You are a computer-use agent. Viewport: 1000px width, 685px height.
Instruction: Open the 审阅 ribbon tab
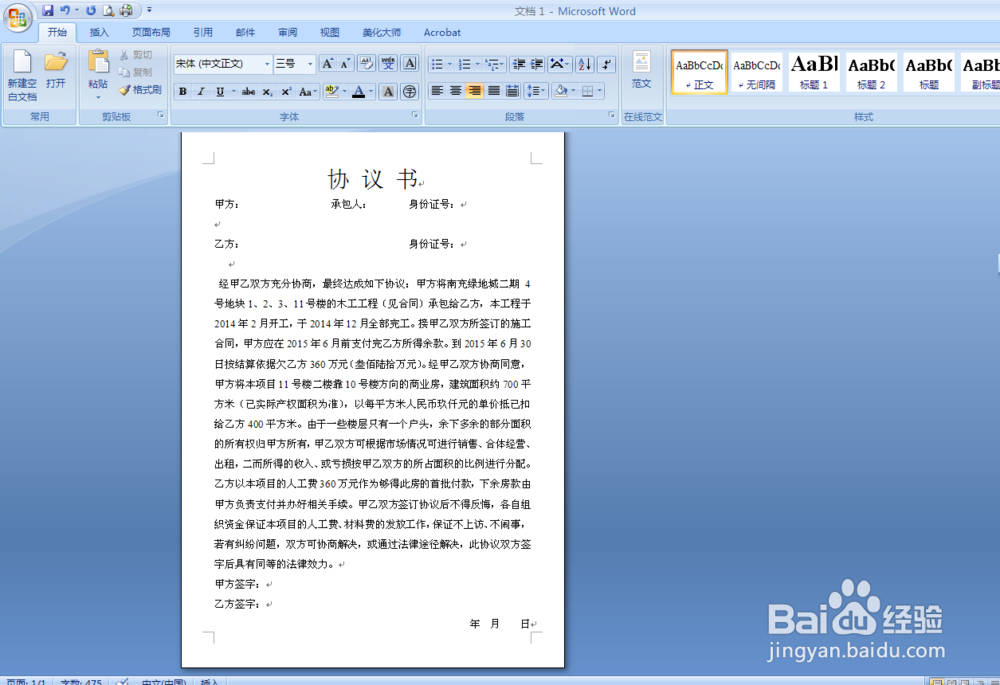click(x=287, y=31)
